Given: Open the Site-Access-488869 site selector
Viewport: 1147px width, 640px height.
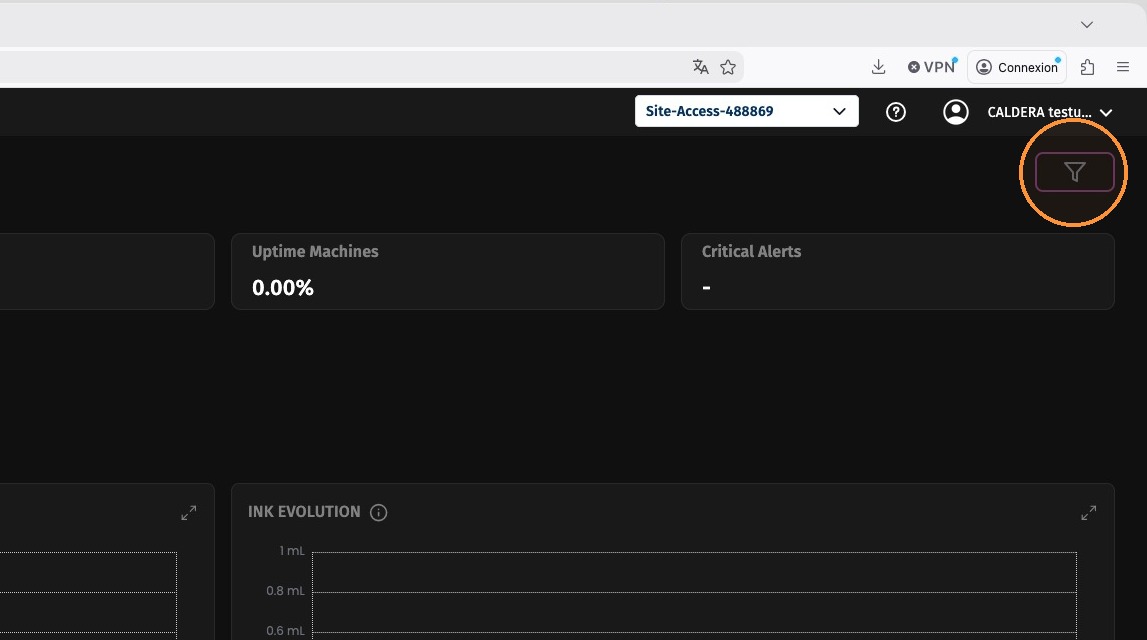Looking at the screenshot, I should coord(746,111).
